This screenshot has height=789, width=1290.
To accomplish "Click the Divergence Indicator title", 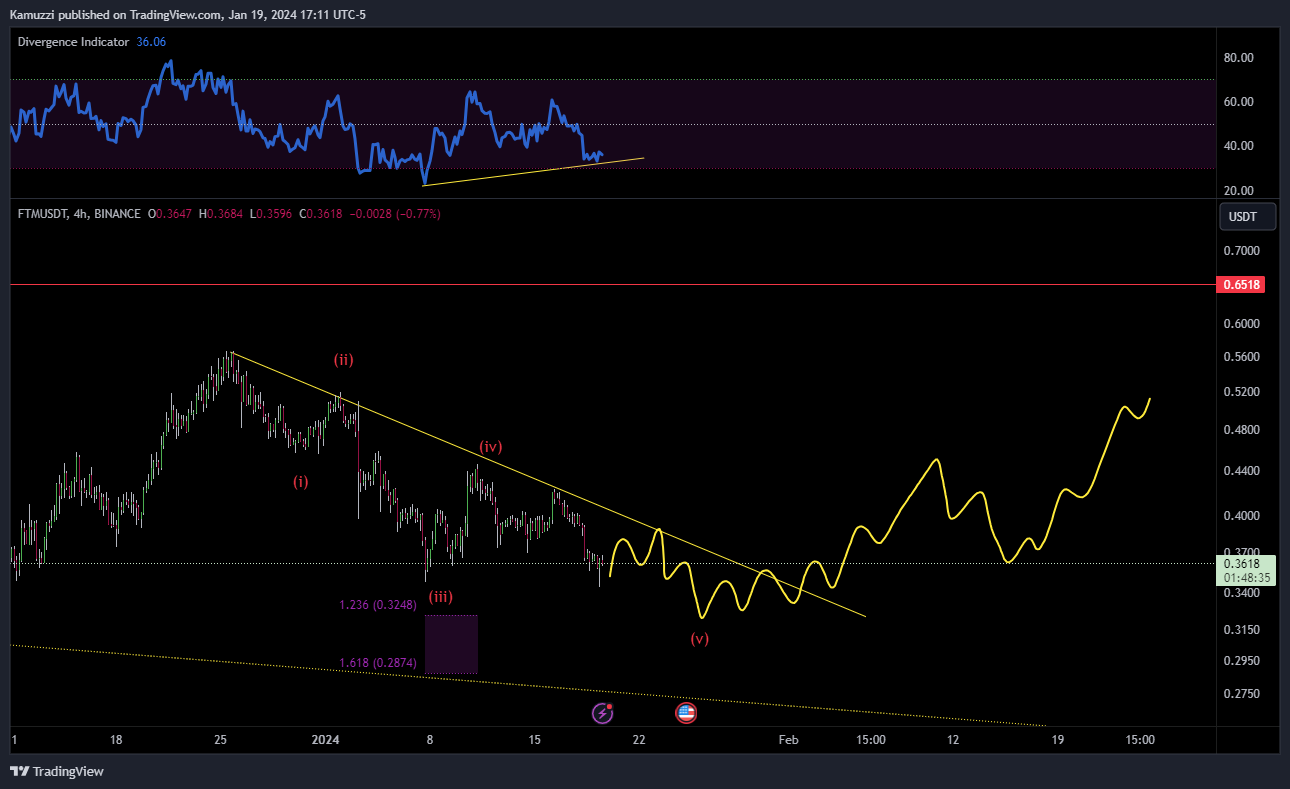I will tap(74, 42).
